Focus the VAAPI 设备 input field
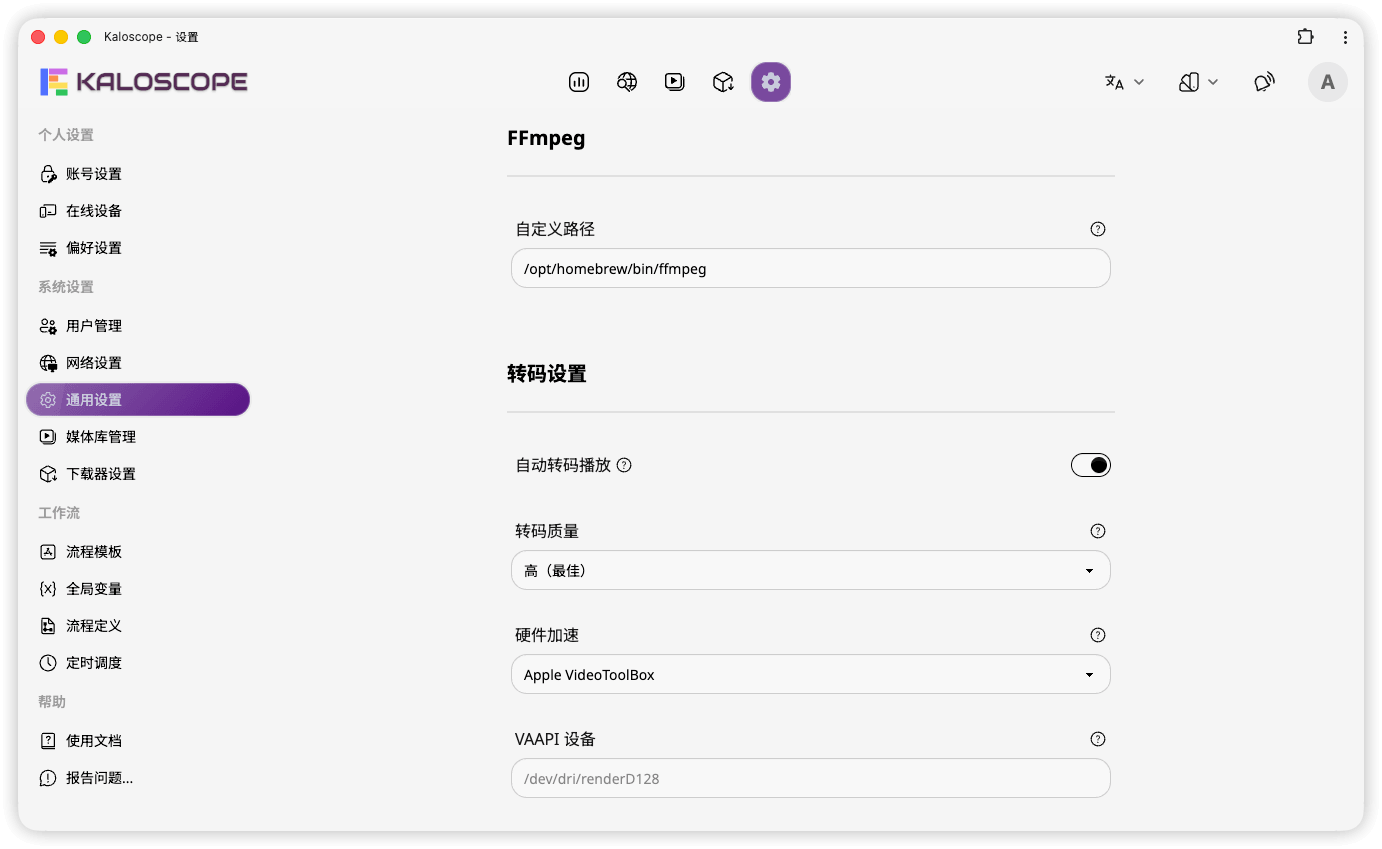Screen dimensions: 1382x849 point(811,779)
